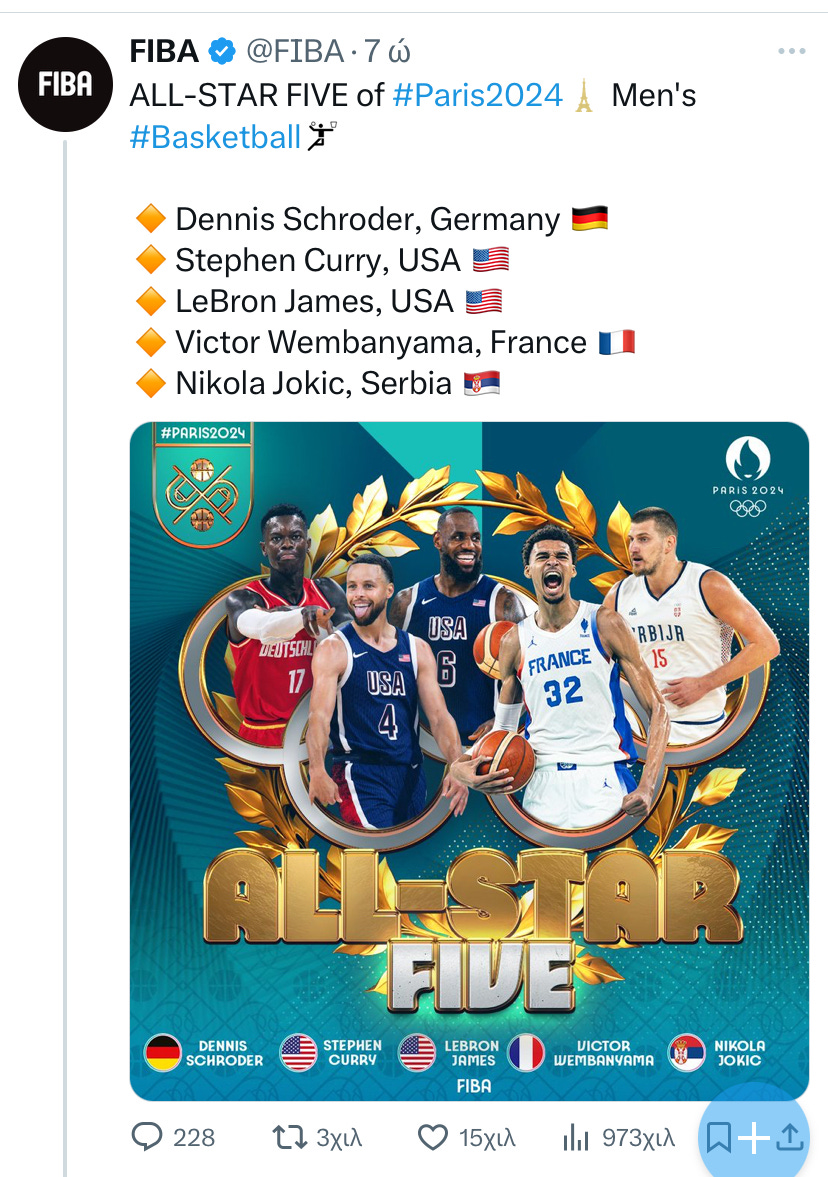Open the @FIBA handle
828x1177 pixels.
click(294, 51)
